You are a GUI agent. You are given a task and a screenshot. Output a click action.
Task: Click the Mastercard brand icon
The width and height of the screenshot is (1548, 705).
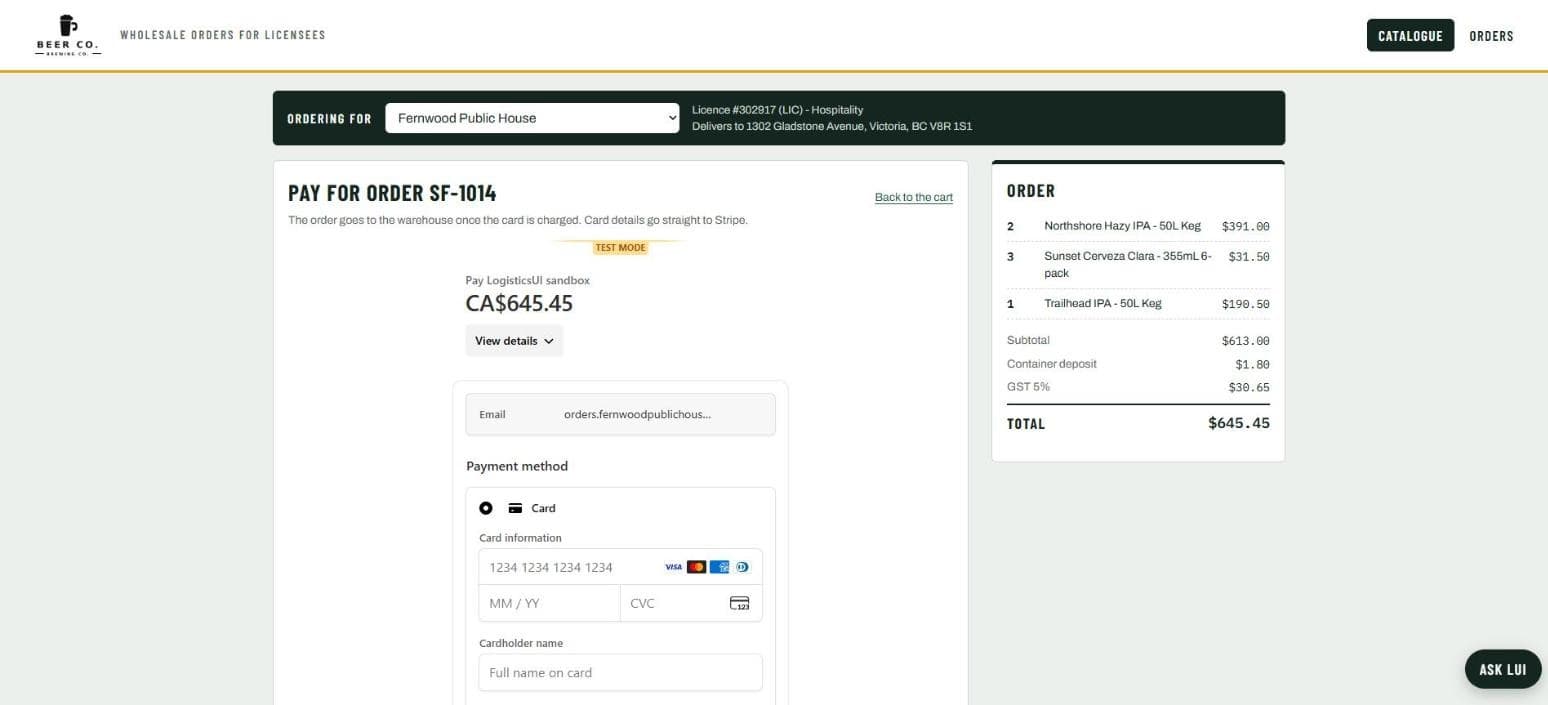tap(696, 567)
